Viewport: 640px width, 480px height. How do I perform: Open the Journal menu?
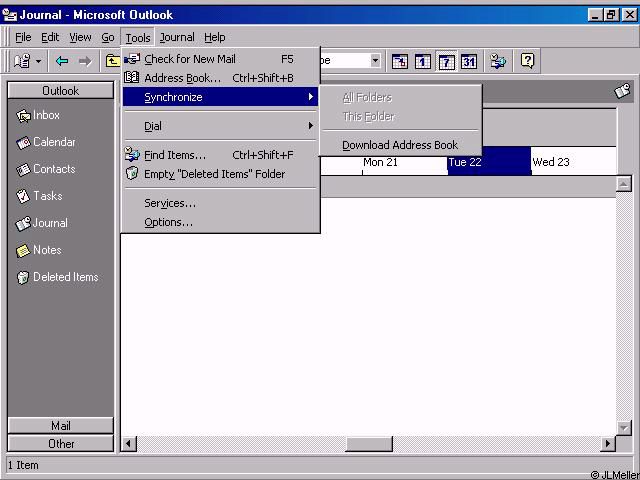pos(177,38)
